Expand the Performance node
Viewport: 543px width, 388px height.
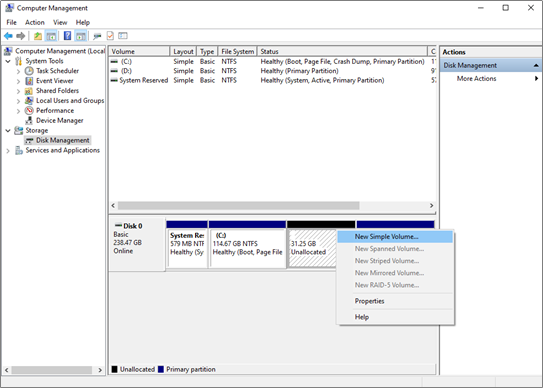[18, 111]
